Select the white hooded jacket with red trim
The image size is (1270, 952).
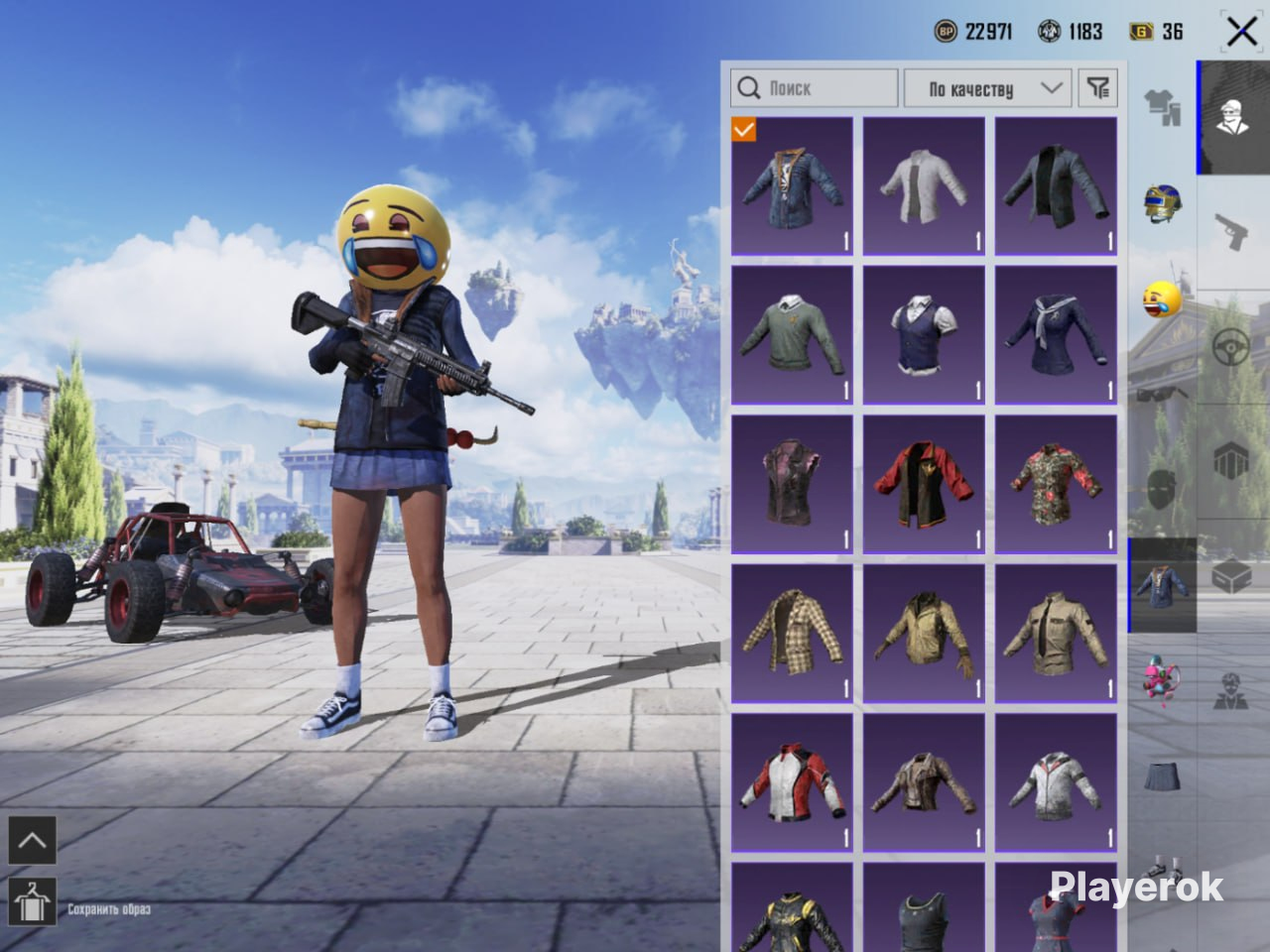click(x=1056, y=783)
